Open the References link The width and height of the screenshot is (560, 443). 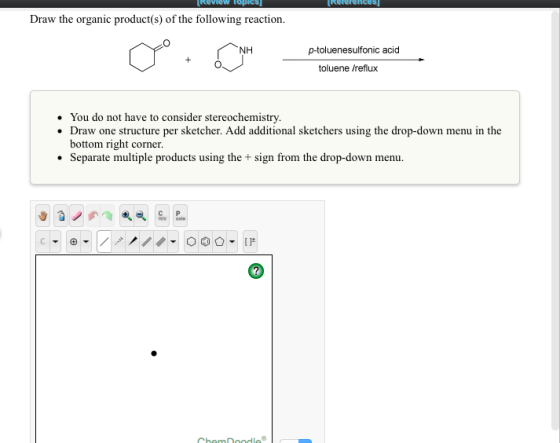click(354, 3)
